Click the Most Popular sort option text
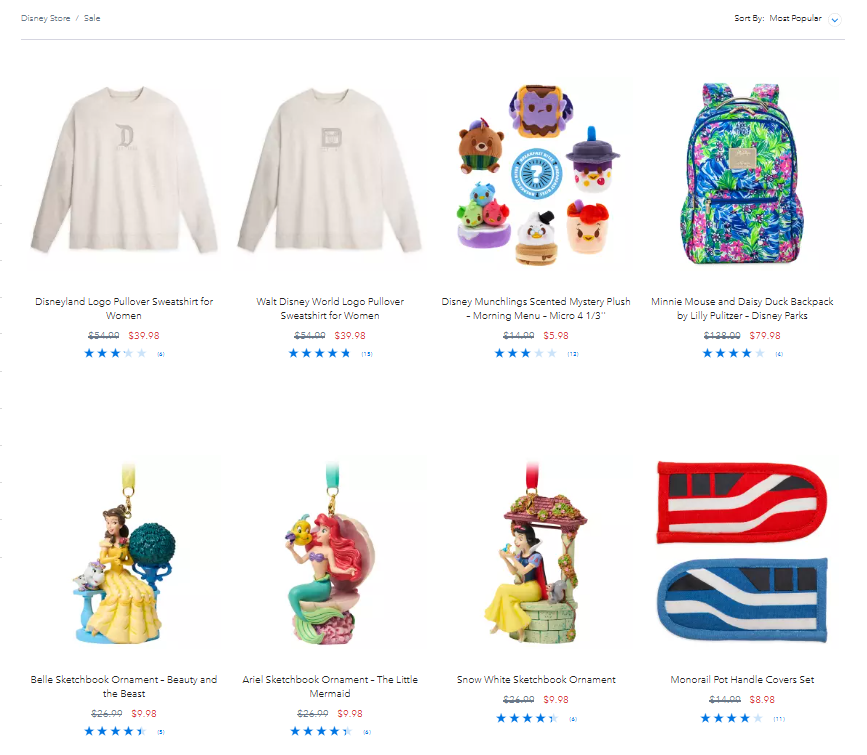 point(795,18)
